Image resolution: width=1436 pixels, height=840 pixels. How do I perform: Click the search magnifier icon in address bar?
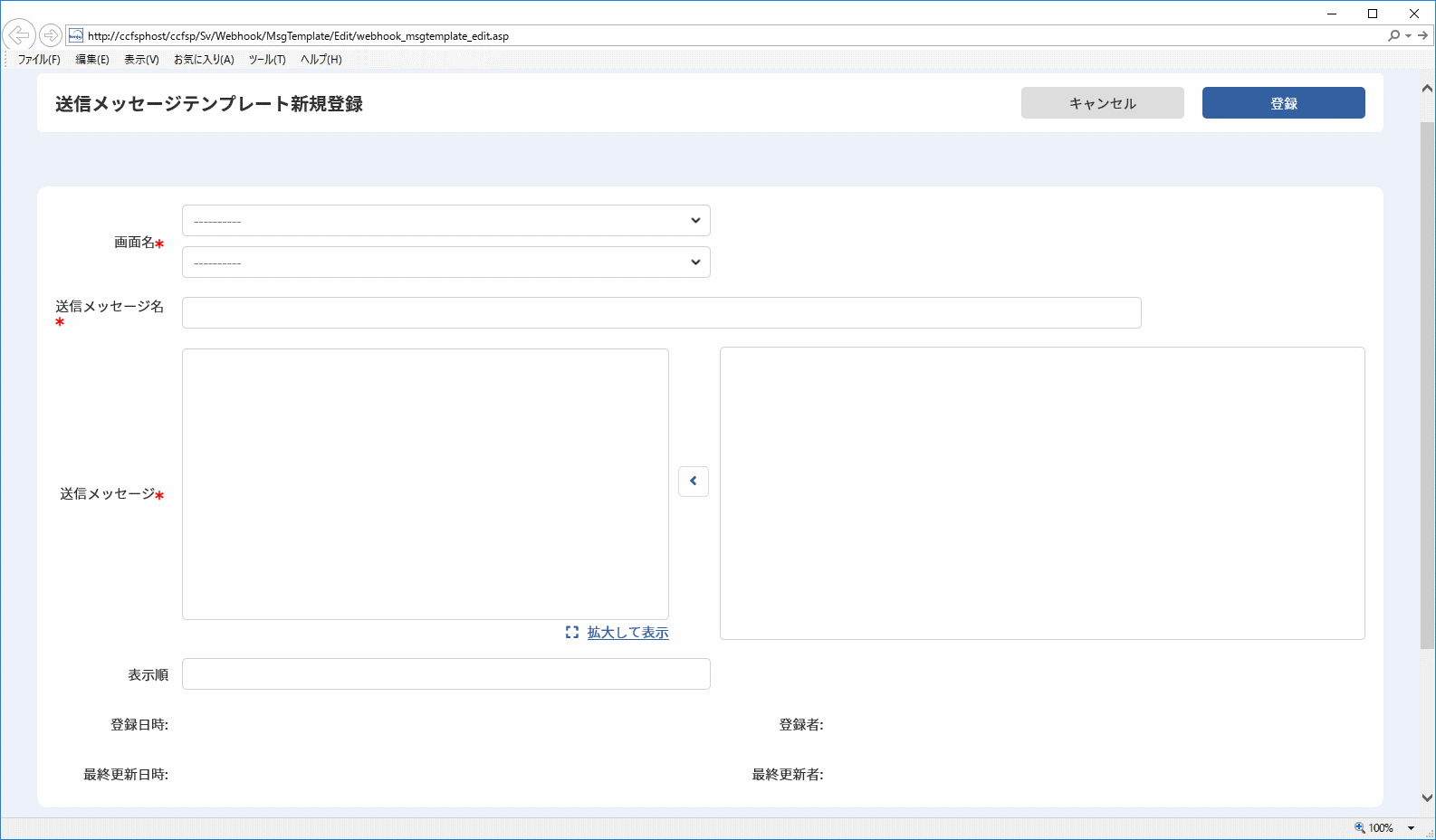click(x=1393, y=35)
